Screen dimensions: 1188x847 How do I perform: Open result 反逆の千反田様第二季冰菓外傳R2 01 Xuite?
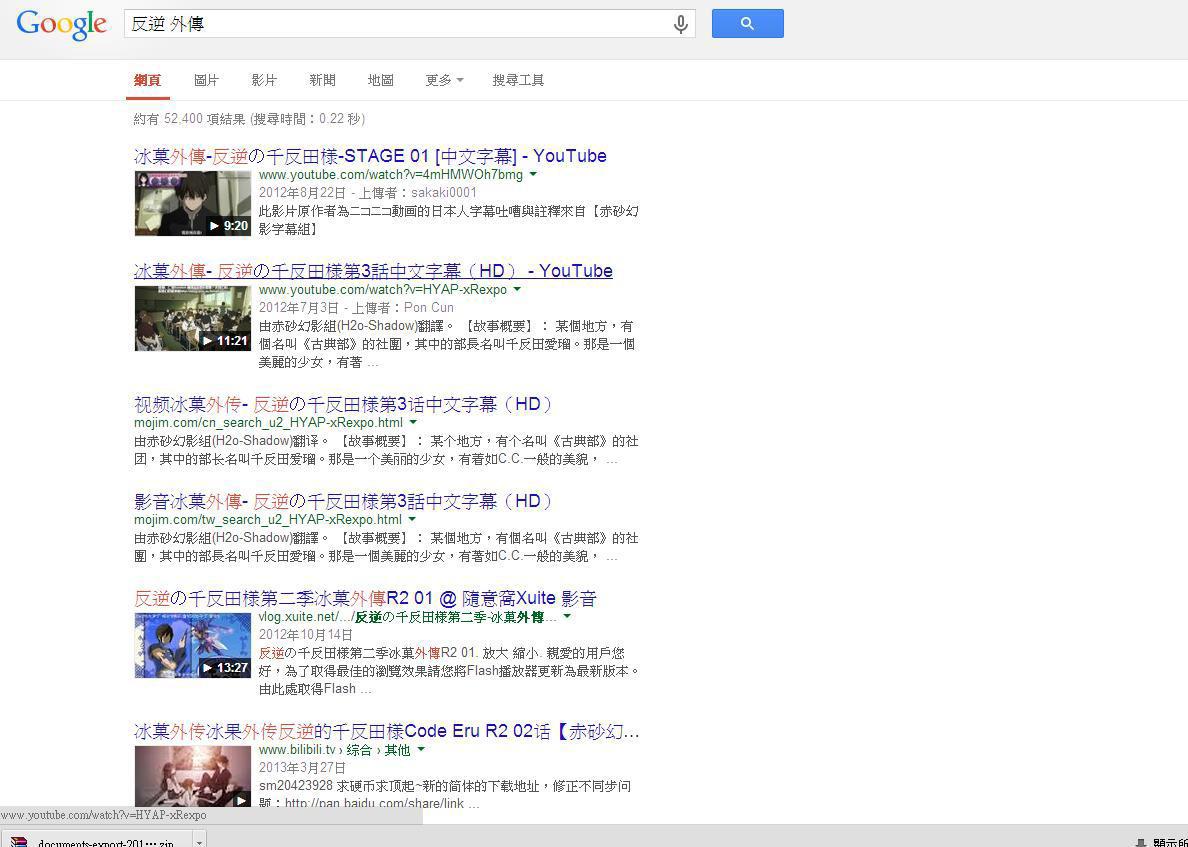point(365,599)
